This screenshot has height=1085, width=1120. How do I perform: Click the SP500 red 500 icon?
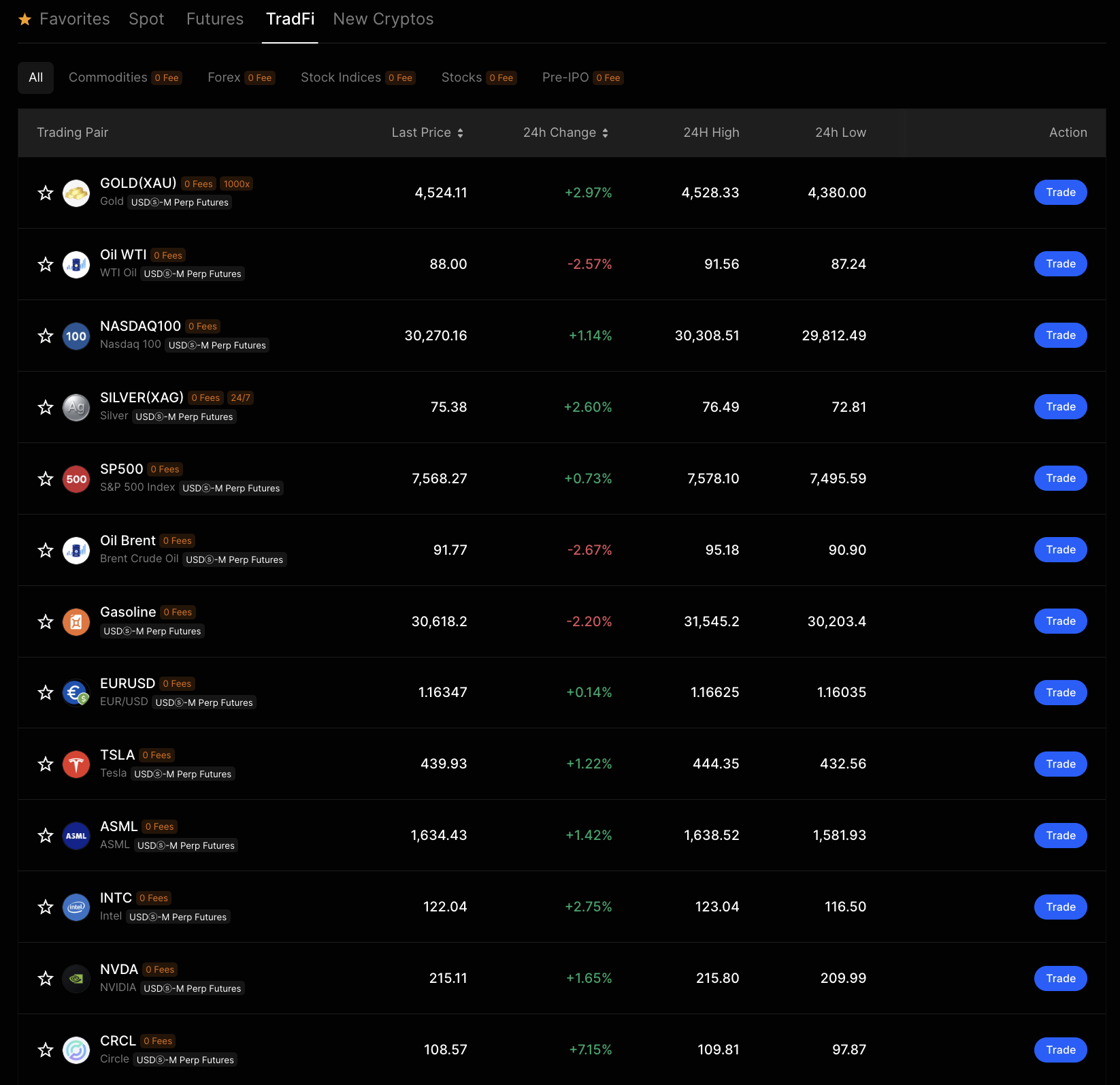[76, 479]
